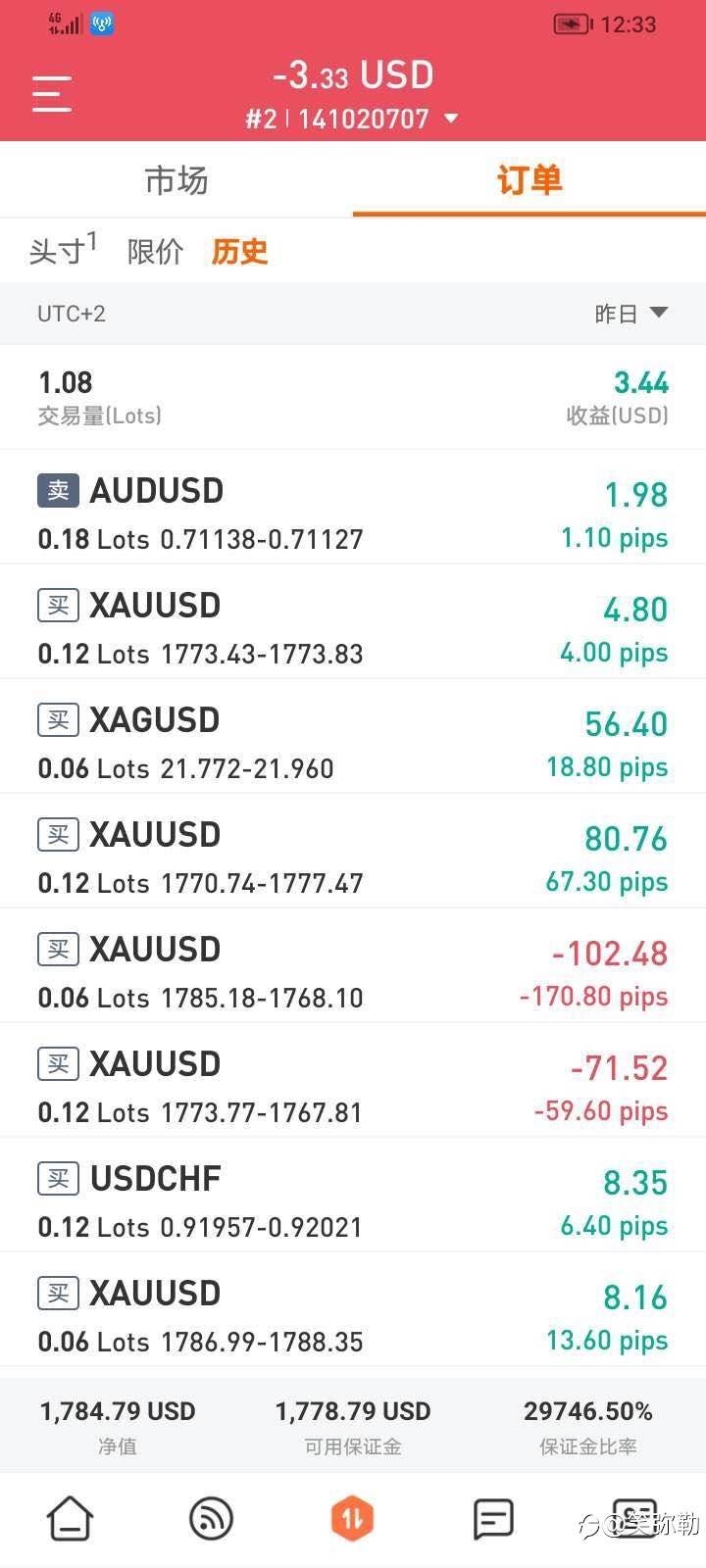706x1568 pixels.
Task: Select the 订单 tab
Action: pyautogui.click(x=529, y=180)
